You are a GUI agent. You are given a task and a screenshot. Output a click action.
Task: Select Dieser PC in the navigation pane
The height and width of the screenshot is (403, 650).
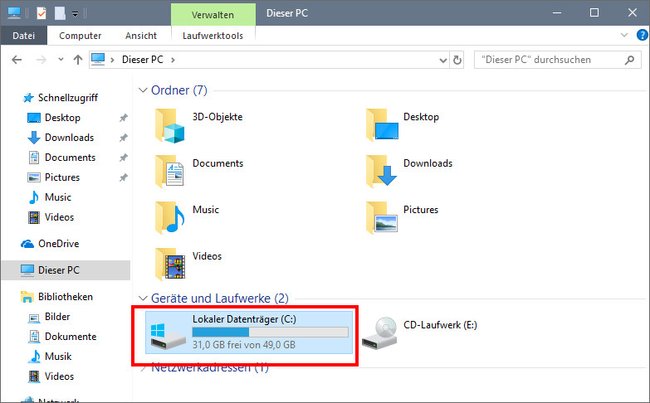(x=66, y=270)
